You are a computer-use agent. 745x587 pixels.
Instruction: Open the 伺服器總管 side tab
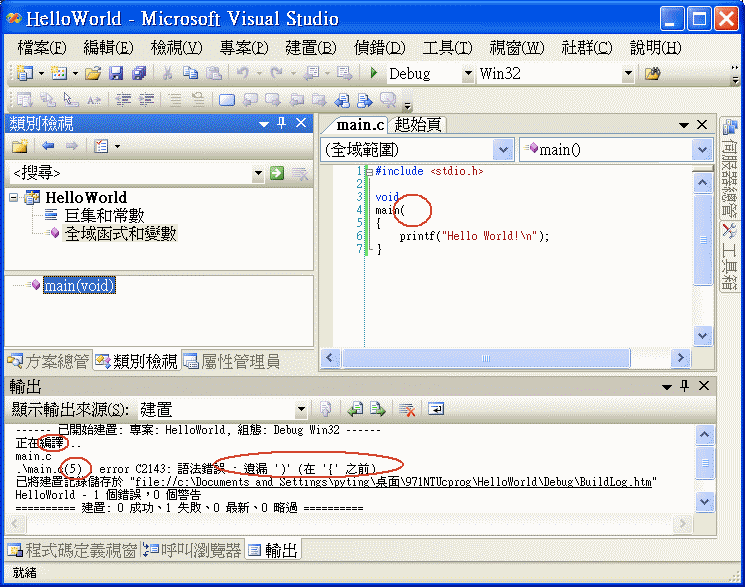[729, 168]
